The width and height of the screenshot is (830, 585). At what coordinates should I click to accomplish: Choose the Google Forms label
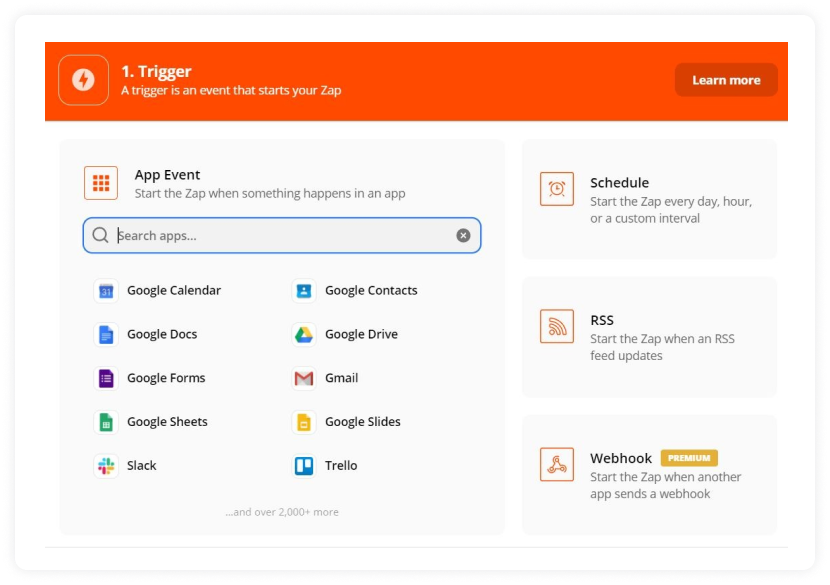tap(166, 378)
